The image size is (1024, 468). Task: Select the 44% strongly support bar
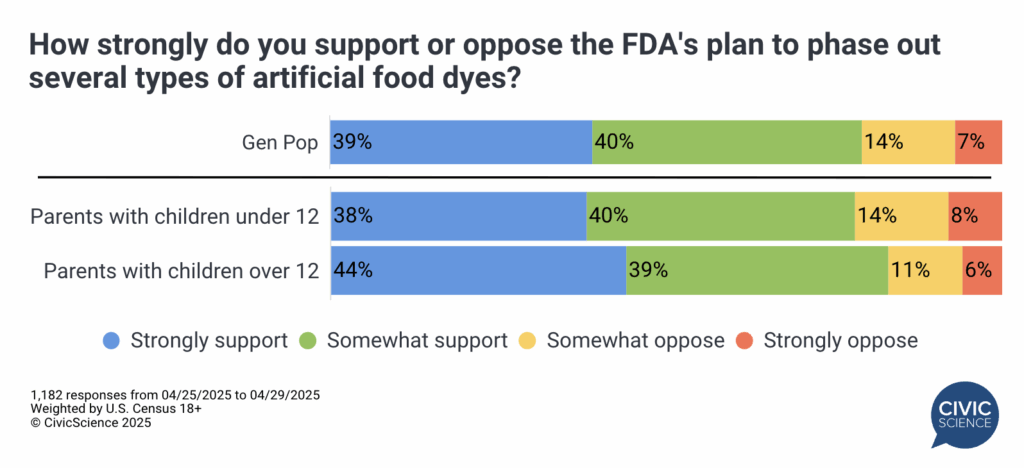click(478, 269)
